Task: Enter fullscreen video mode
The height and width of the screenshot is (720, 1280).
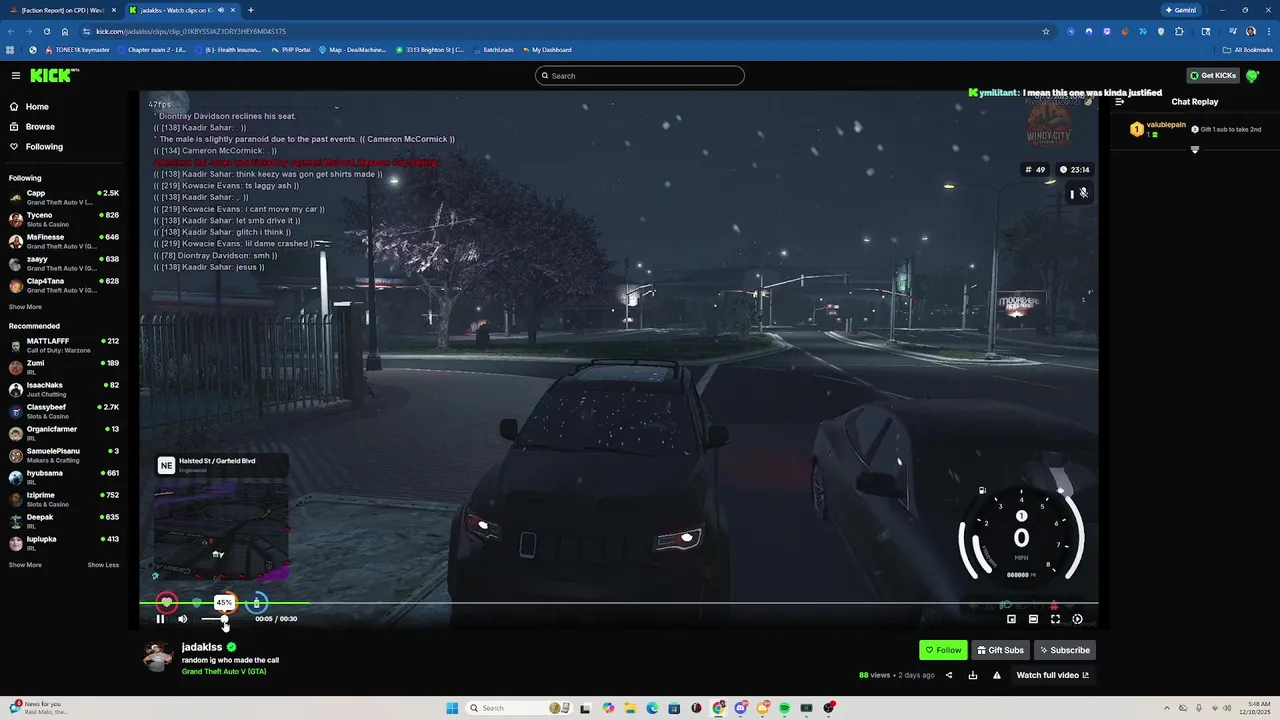Action: pos(1055,619)
